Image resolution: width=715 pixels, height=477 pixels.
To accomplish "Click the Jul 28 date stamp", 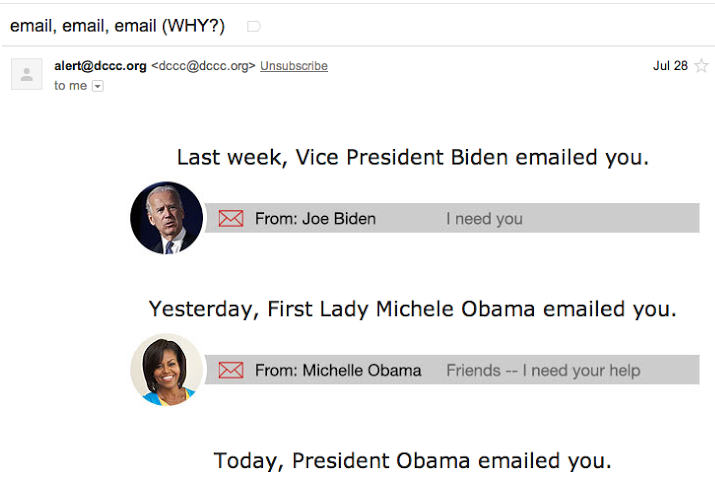I will point(670,66).
